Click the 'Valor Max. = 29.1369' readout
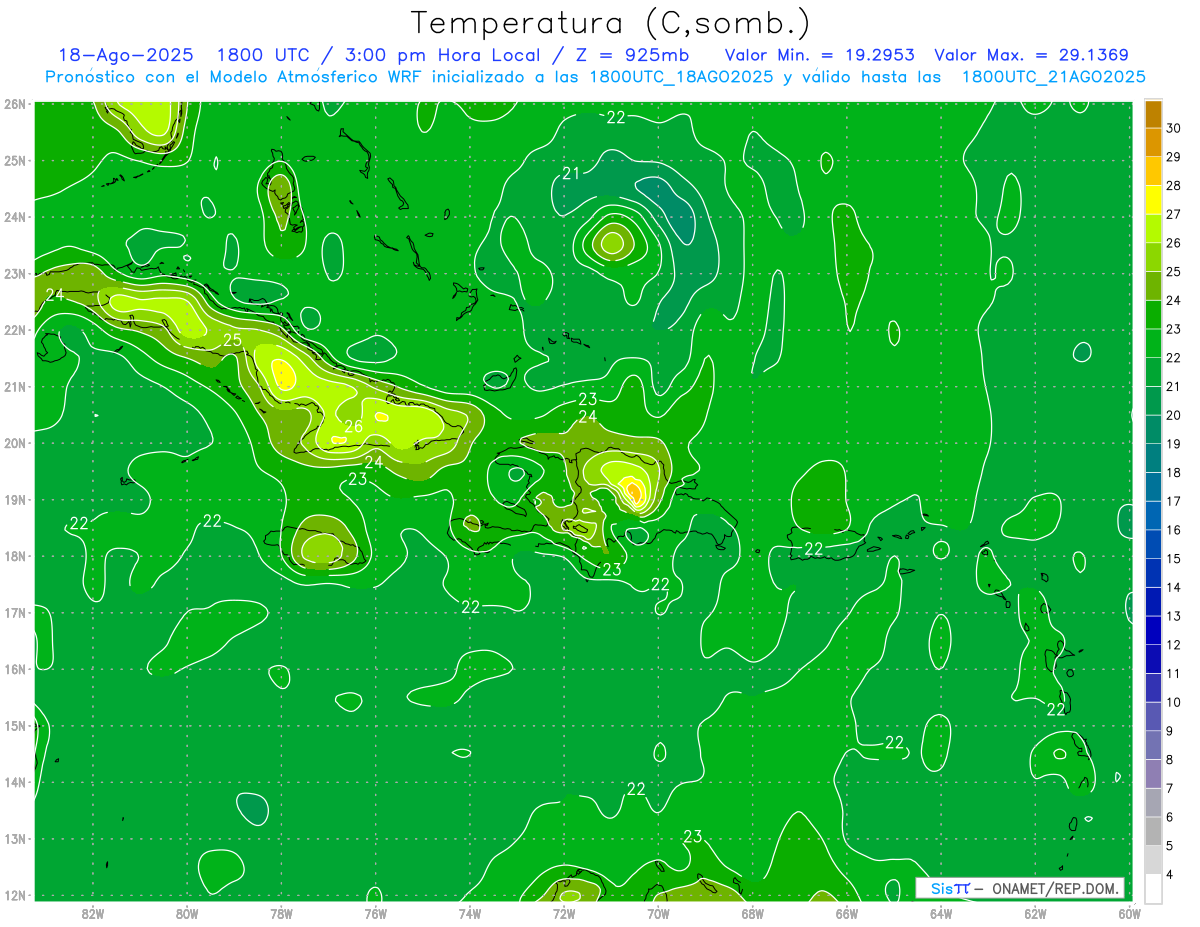This screenshot has height=927, width=1200. coord(1032,55)
